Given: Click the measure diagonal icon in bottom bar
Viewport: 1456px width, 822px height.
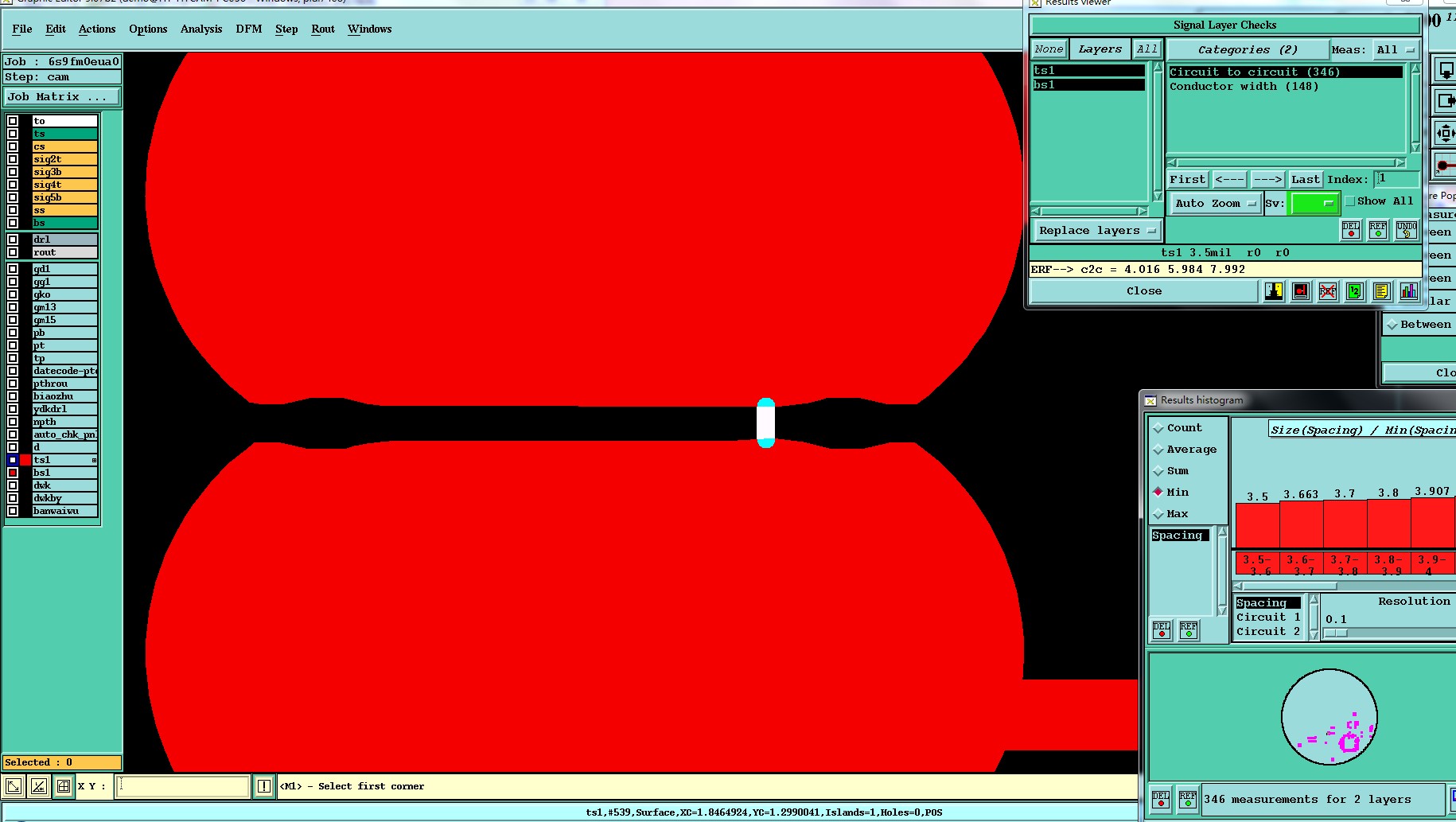Looking at the screenshot, I should pyautogui.click(x=38, y=786).
